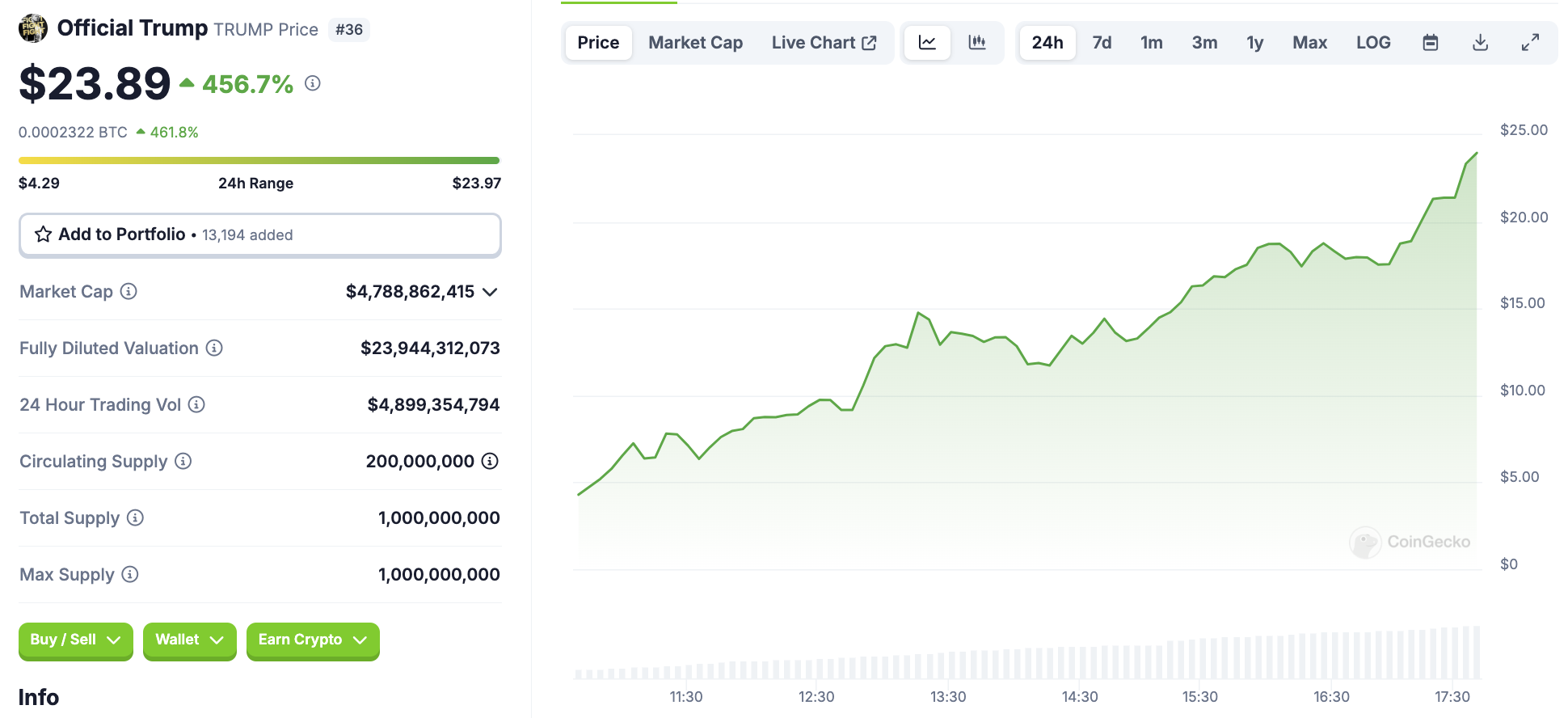Click the $4.29 24h low value
The height and width of the screenshot is (718, 1568).
39,184
